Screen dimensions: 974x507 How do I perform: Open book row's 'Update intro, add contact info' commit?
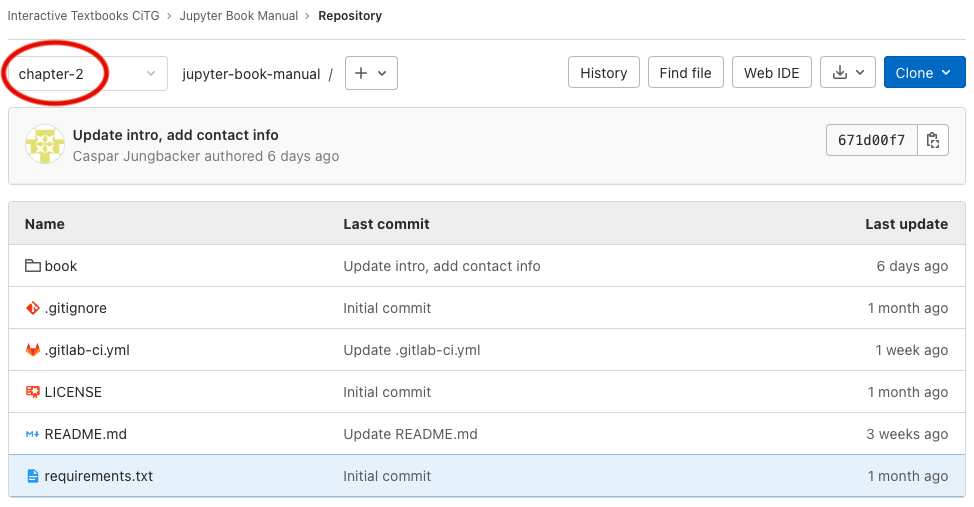click(442, 266)
